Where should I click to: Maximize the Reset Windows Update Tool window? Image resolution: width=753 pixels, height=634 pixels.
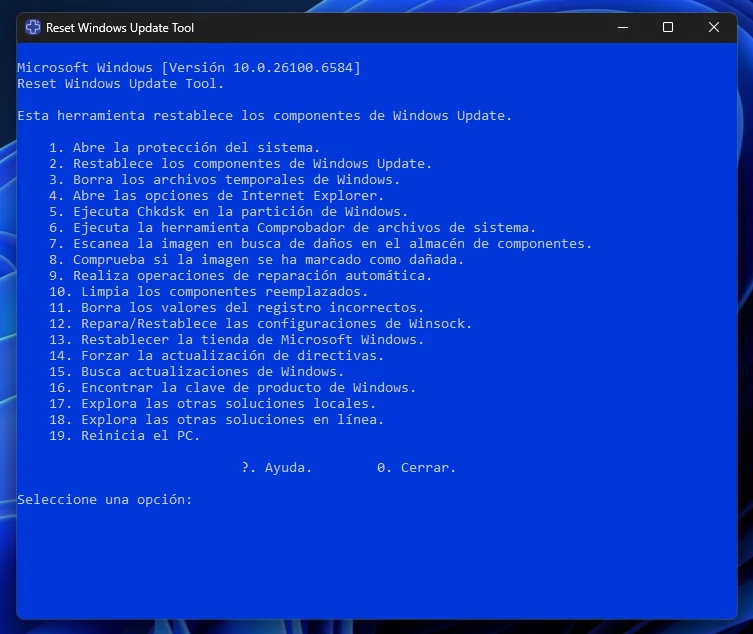point(668,27)
